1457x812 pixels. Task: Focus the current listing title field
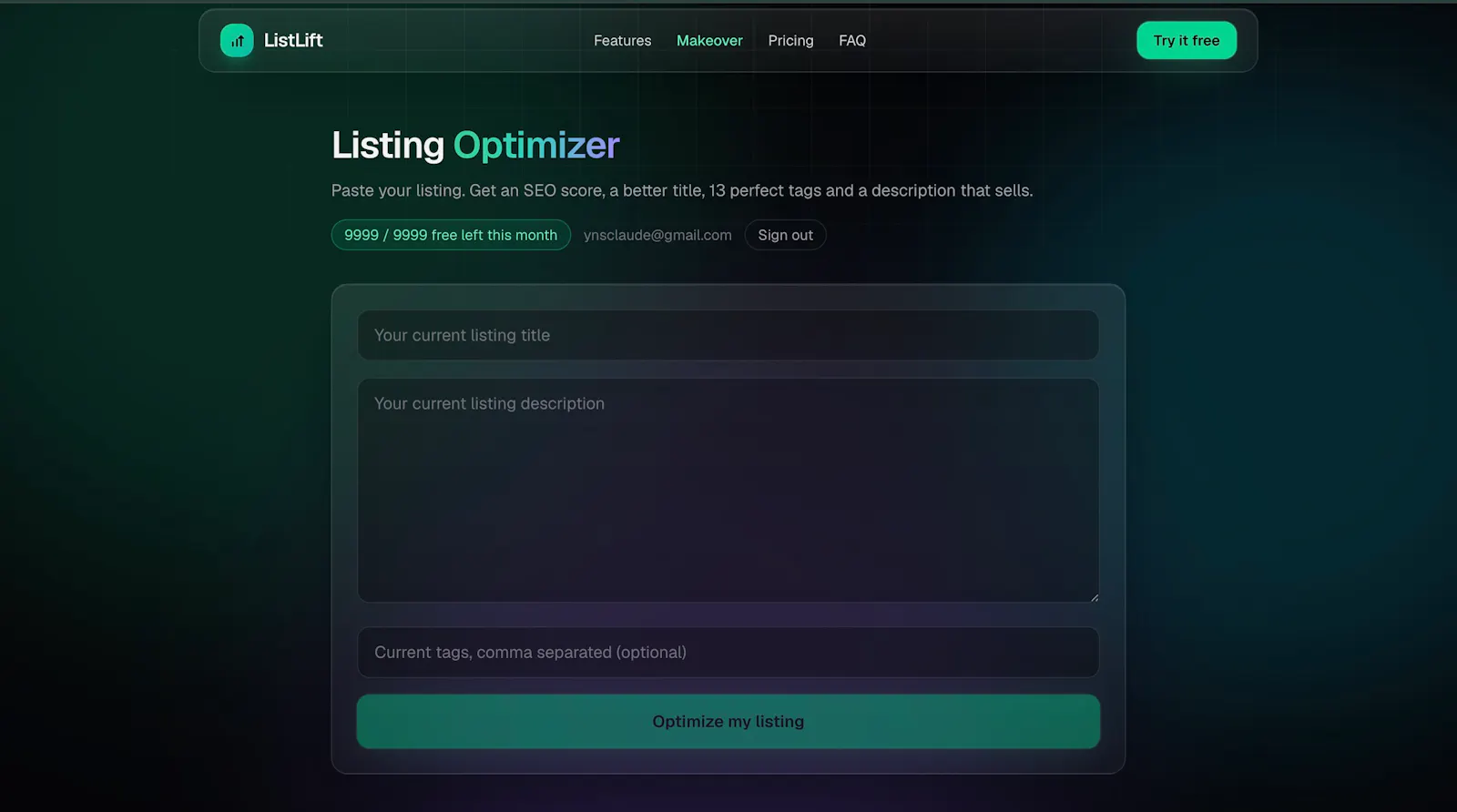728,335
